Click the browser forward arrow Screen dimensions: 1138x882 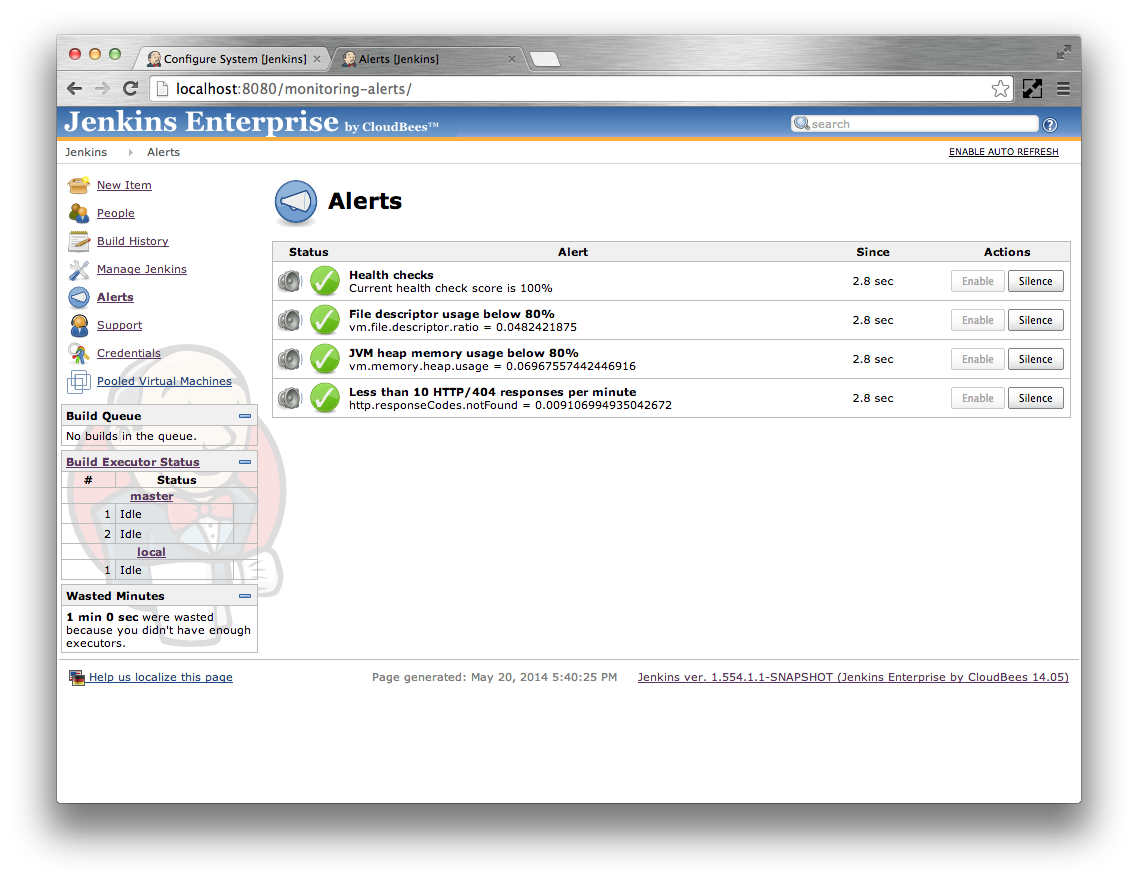coord(102,89)
